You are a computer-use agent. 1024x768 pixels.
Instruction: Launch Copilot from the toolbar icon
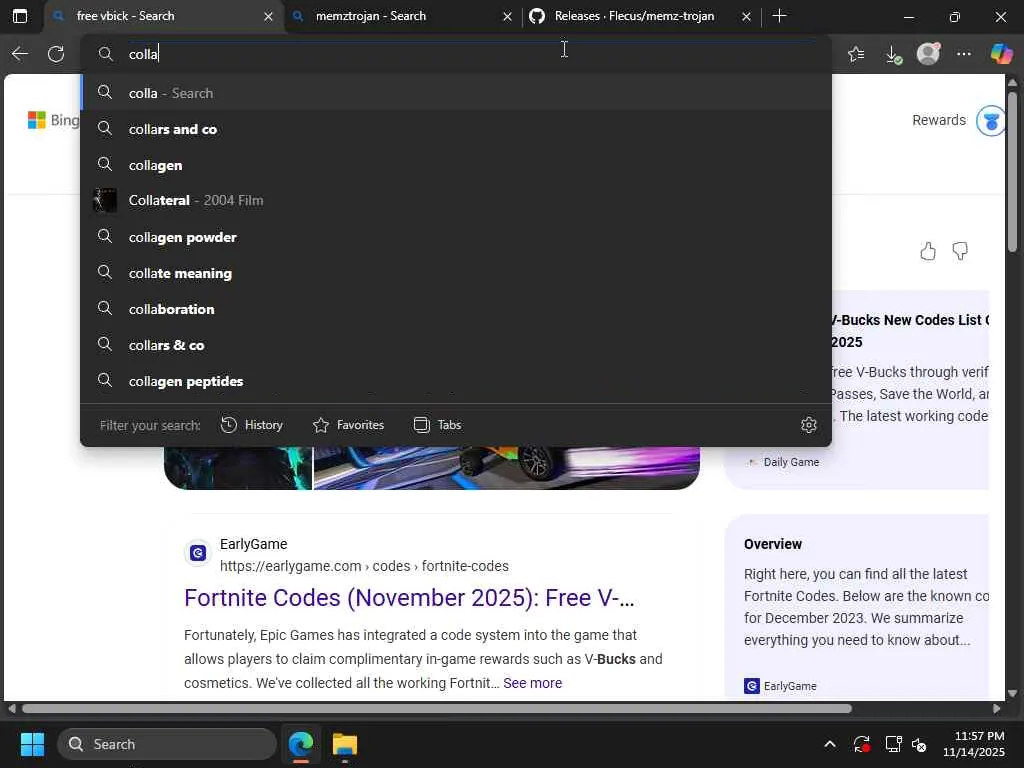click(1000, 54)
